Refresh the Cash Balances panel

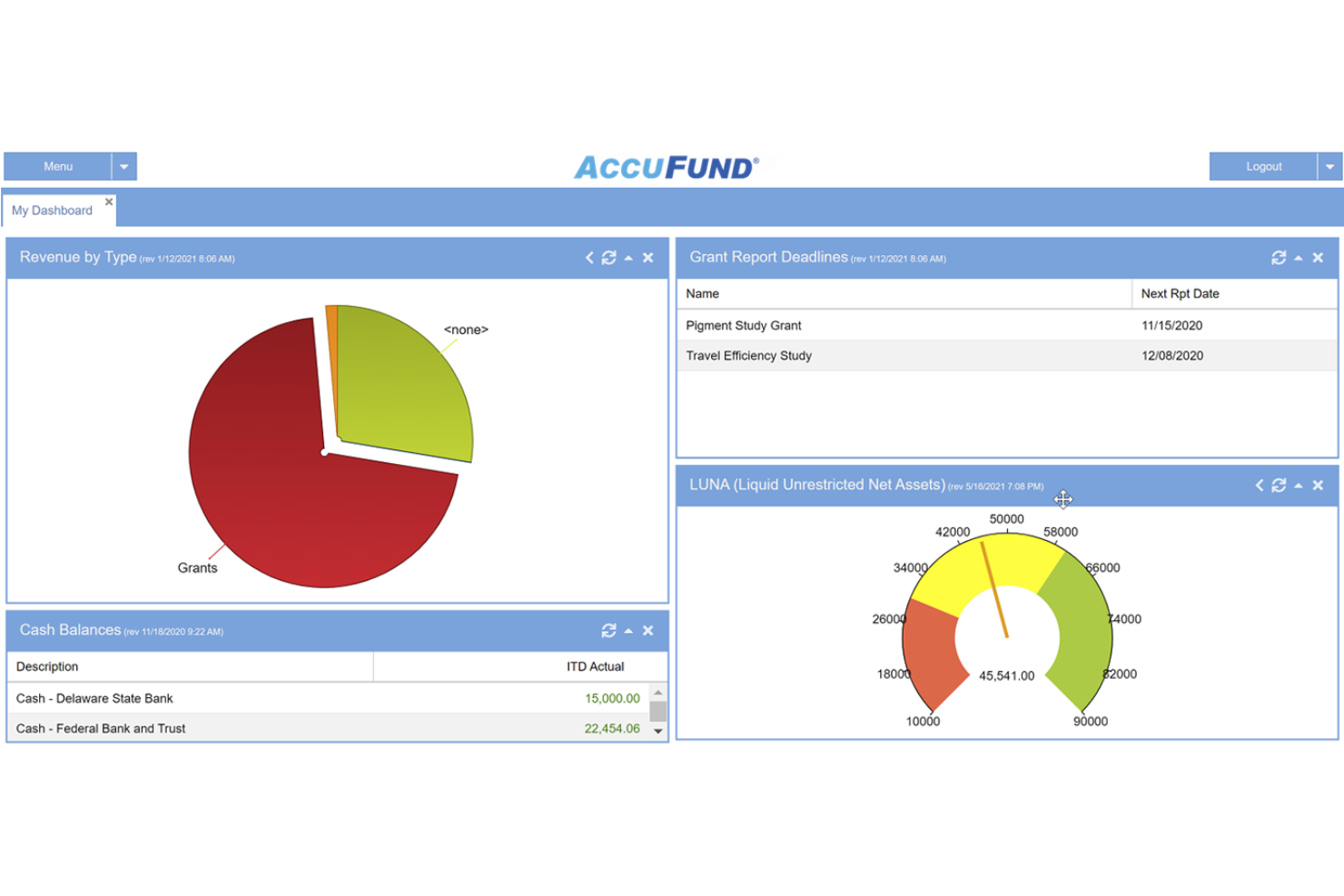tap(608, 630)
